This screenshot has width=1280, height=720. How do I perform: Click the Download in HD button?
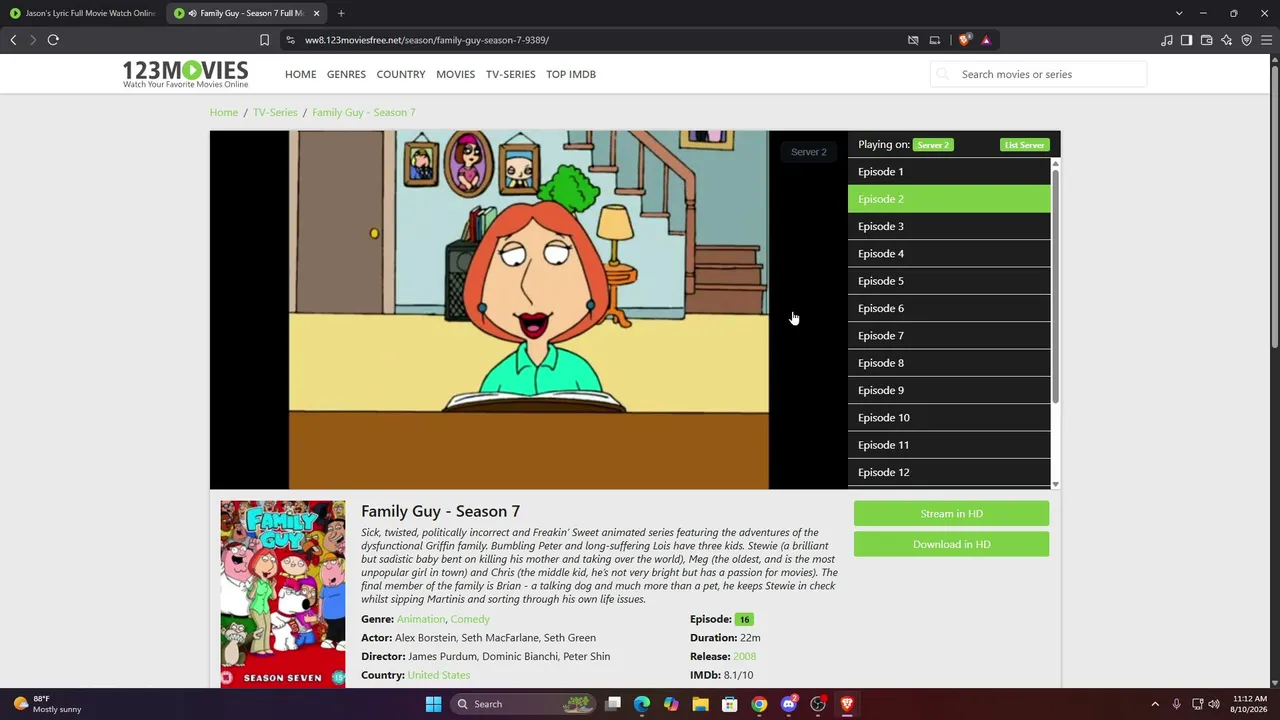pyautogui.click(x=951, y=545)
